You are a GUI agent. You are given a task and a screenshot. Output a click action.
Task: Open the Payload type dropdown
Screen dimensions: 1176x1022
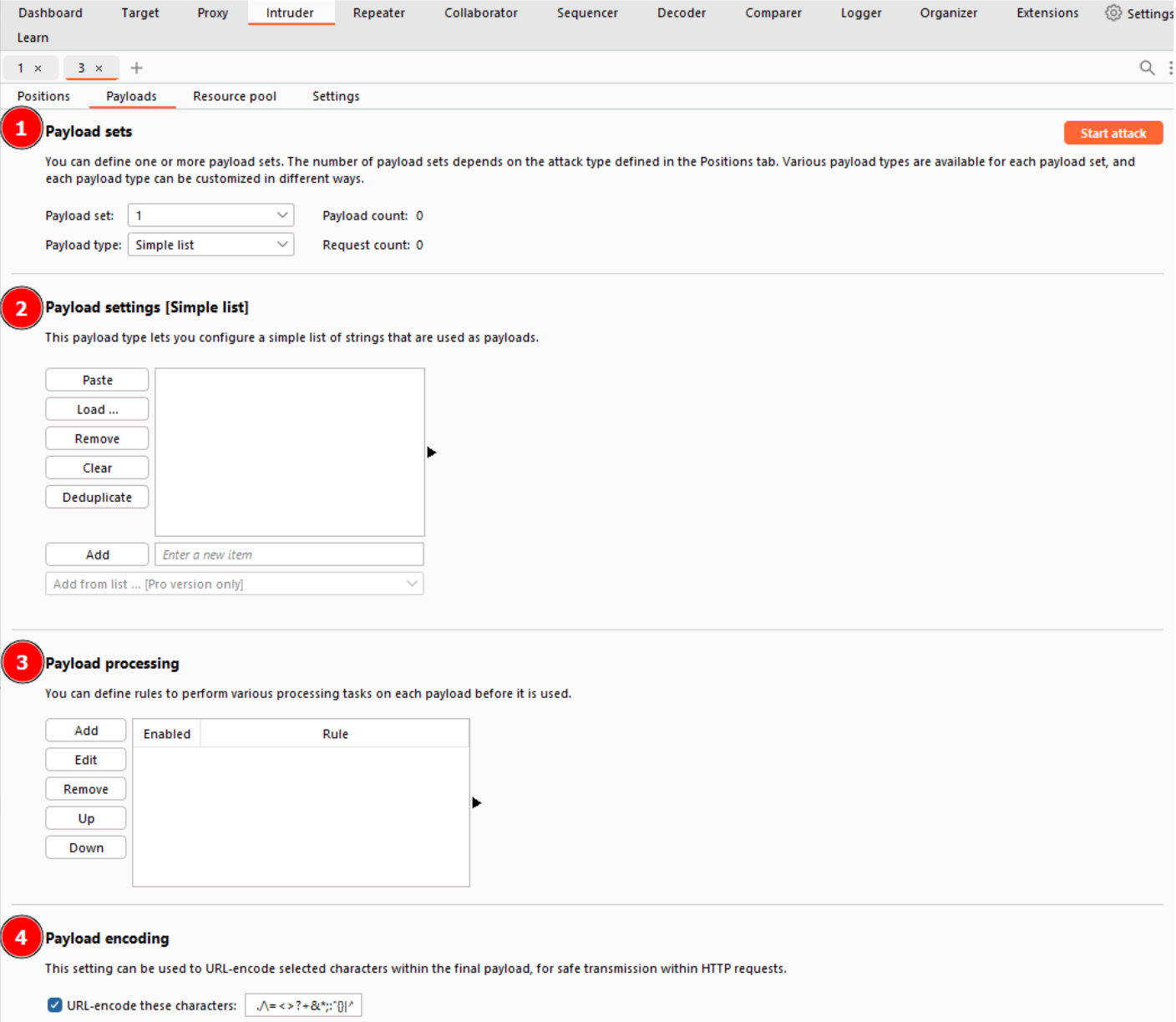pyautogui.click(x=210, y=245)
